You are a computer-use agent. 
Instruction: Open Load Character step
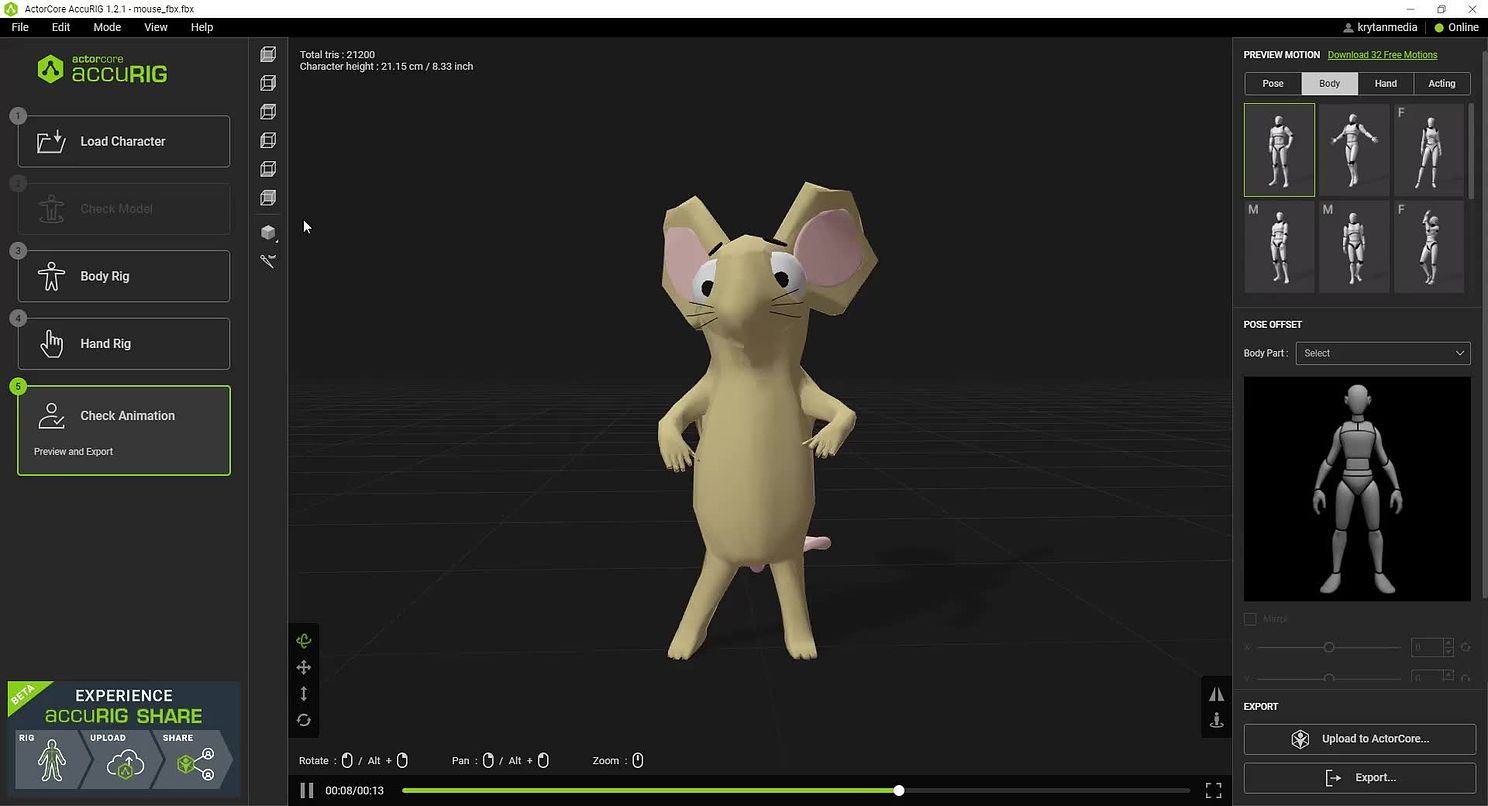tap(124, 141)
